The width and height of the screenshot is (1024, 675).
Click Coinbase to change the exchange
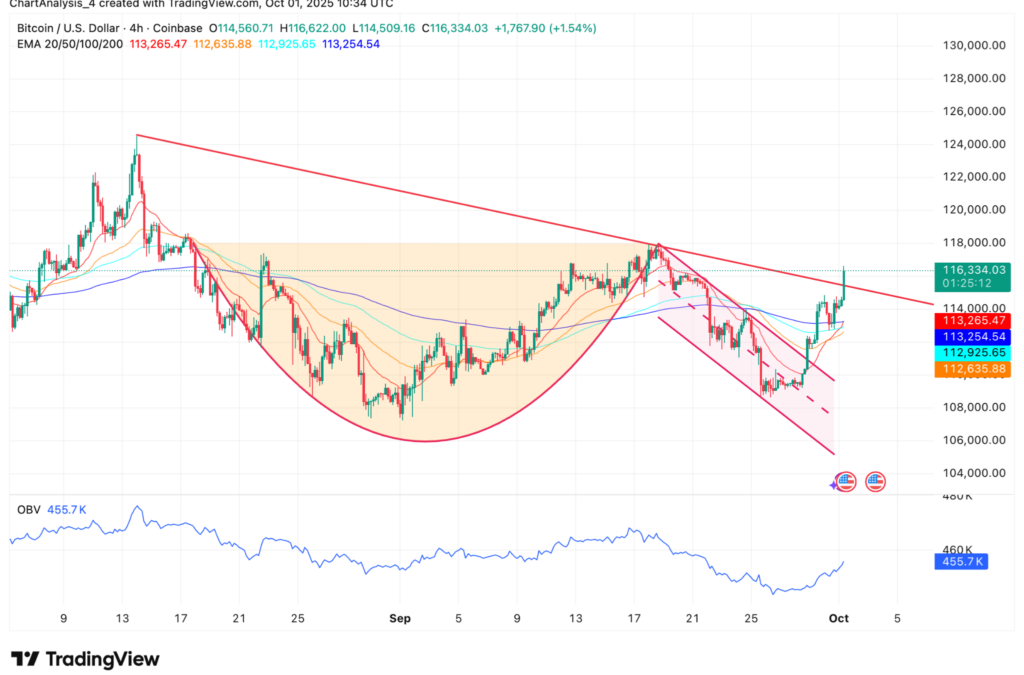(x=178, y=29)
